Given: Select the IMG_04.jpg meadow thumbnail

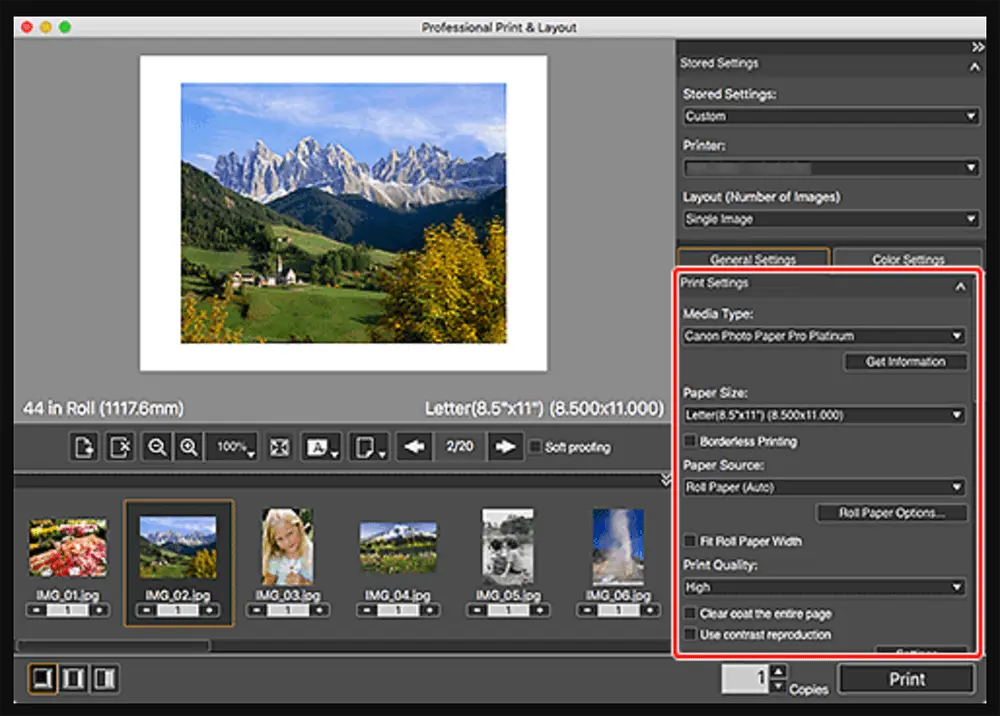Looking at the screenshot, I should pyautogui.click(x=398, y=548).
